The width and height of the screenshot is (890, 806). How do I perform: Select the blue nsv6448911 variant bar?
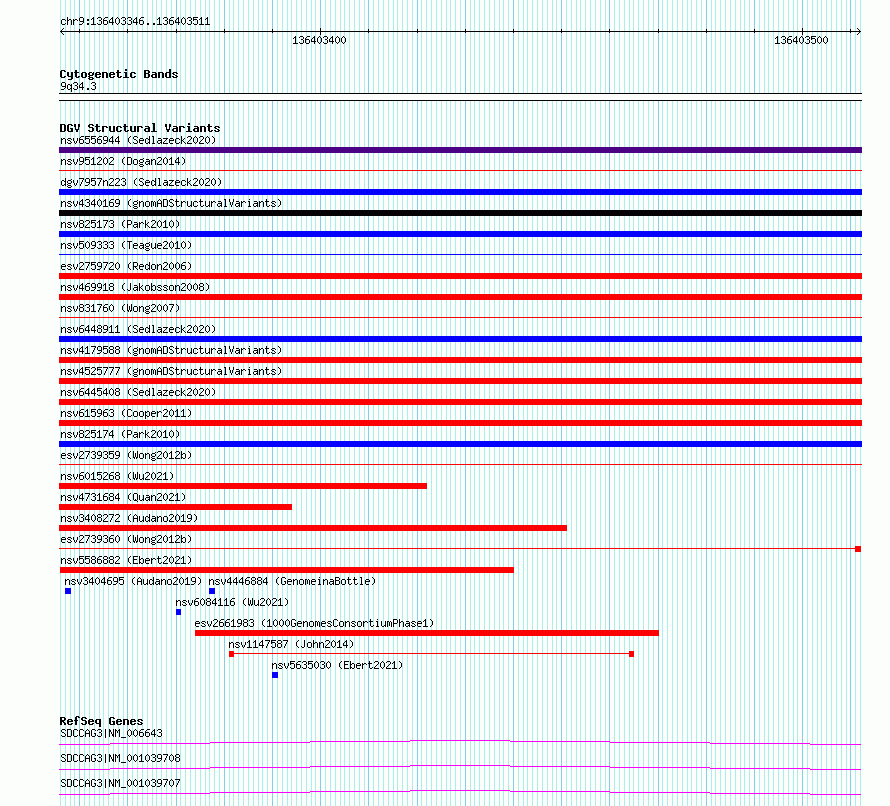[x=460, y=339]
